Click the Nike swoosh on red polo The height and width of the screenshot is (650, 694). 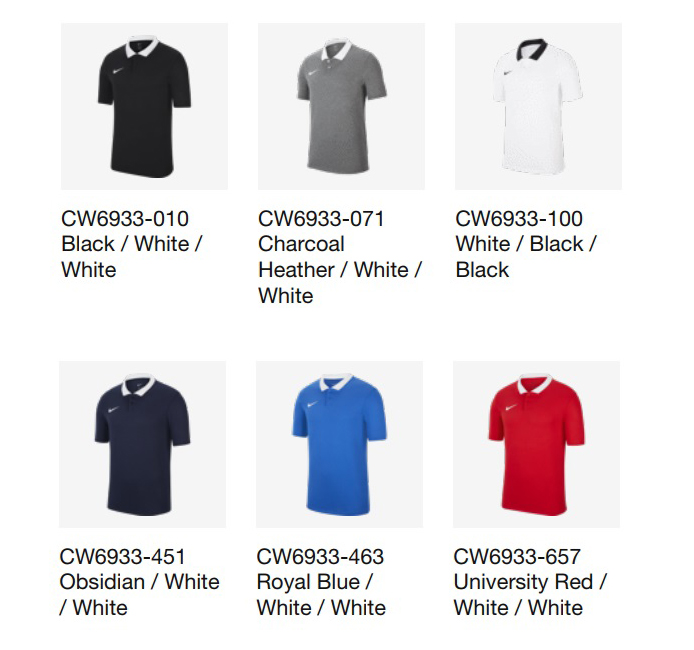point(511,407)
